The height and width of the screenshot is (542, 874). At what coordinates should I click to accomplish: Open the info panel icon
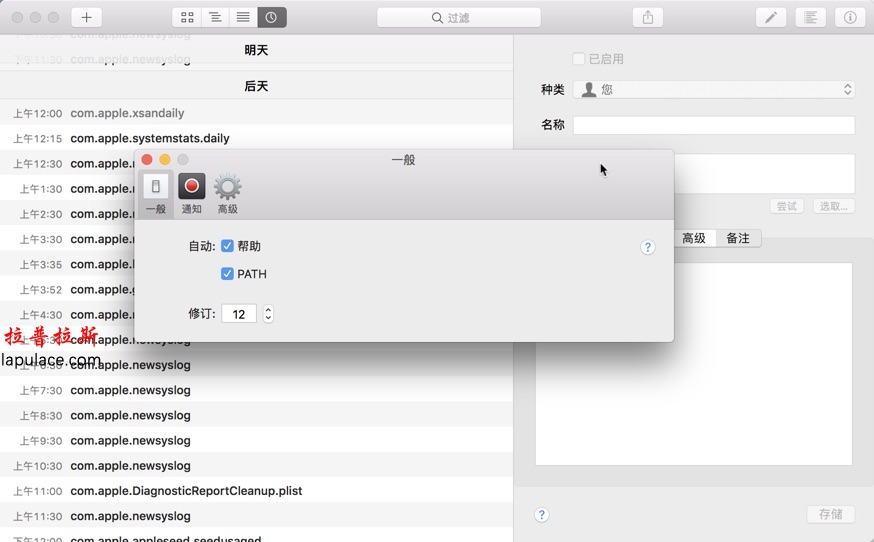(850, 17)
